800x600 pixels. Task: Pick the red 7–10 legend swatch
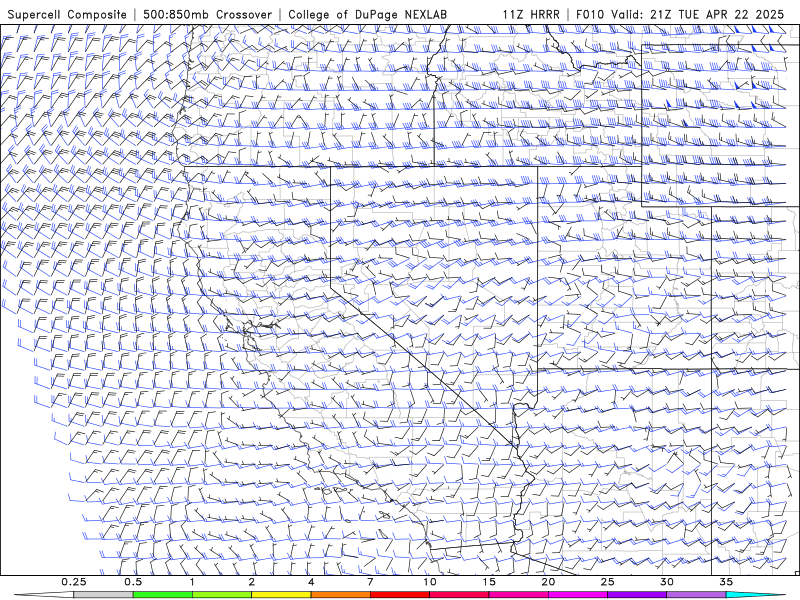pyautogui.click(x=400, y=595)
